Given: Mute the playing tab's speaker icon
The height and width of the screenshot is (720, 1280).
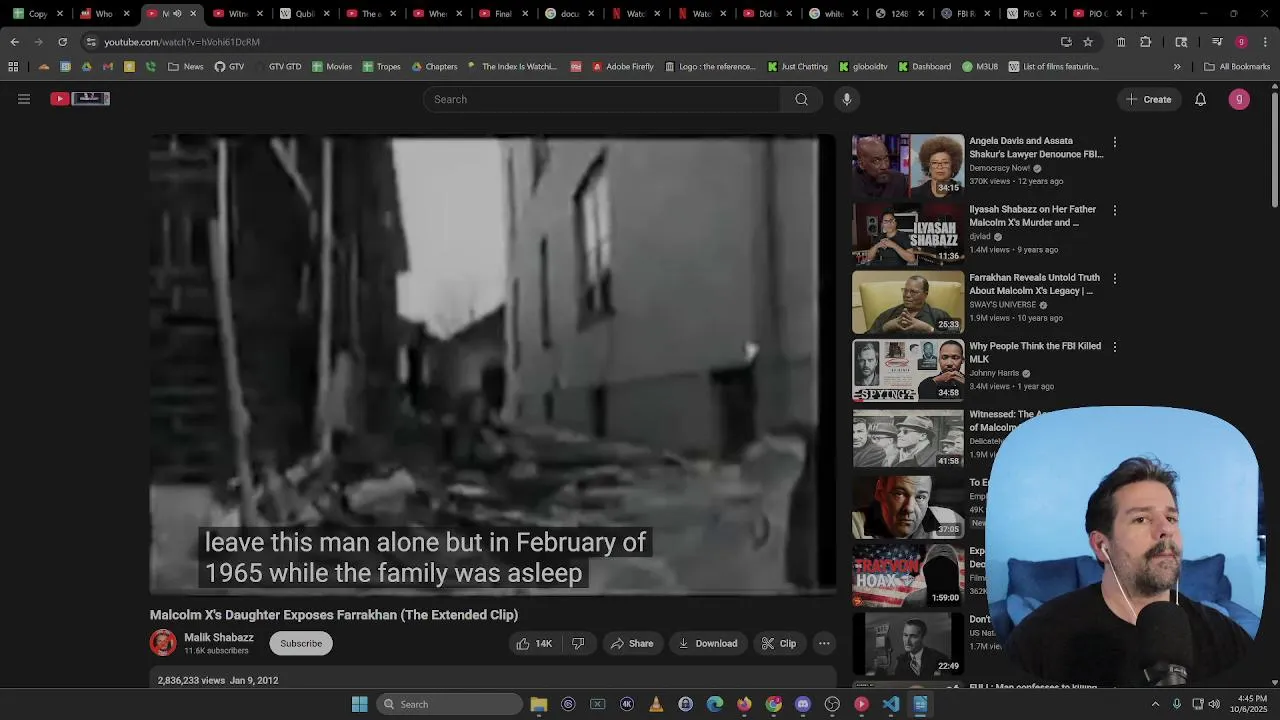Looking at the screenshot, I should (177, 14).
